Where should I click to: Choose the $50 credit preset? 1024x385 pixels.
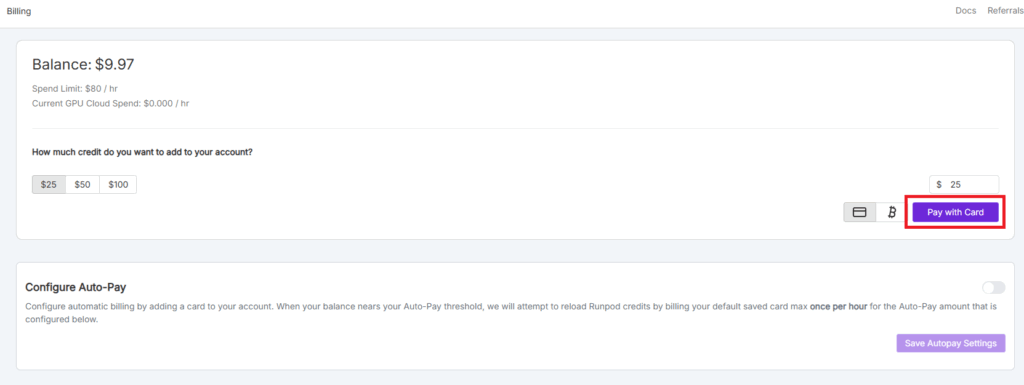pos(82,185)
